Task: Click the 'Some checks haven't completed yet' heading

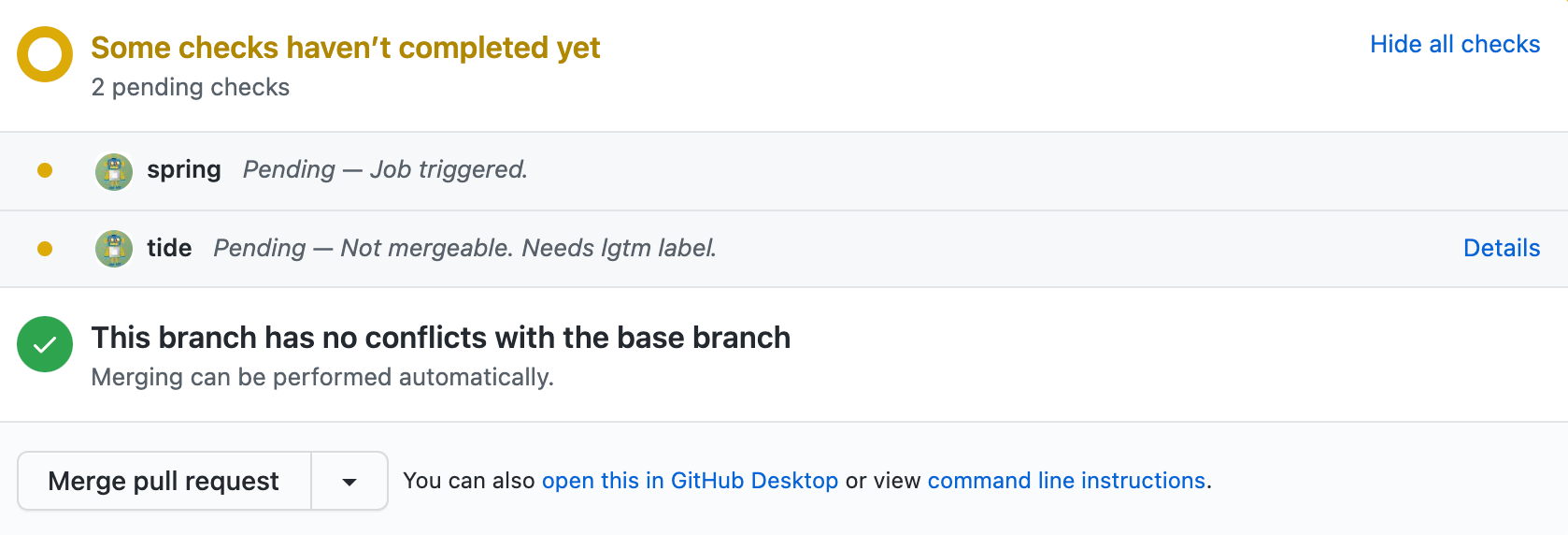Action: [346, 48]
